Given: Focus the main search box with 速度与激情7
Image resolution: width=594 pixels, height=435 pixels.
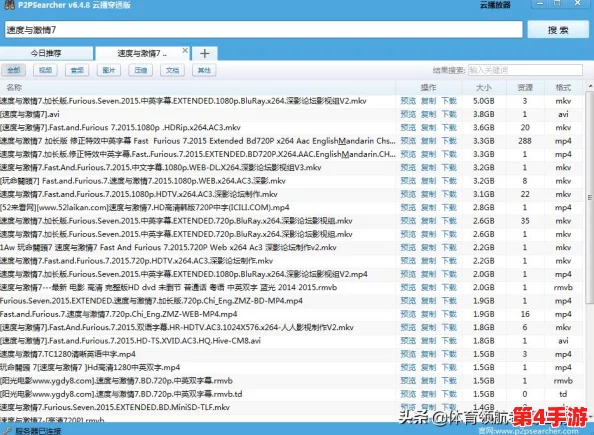Looking at the screenshot, I should [264, 30].
